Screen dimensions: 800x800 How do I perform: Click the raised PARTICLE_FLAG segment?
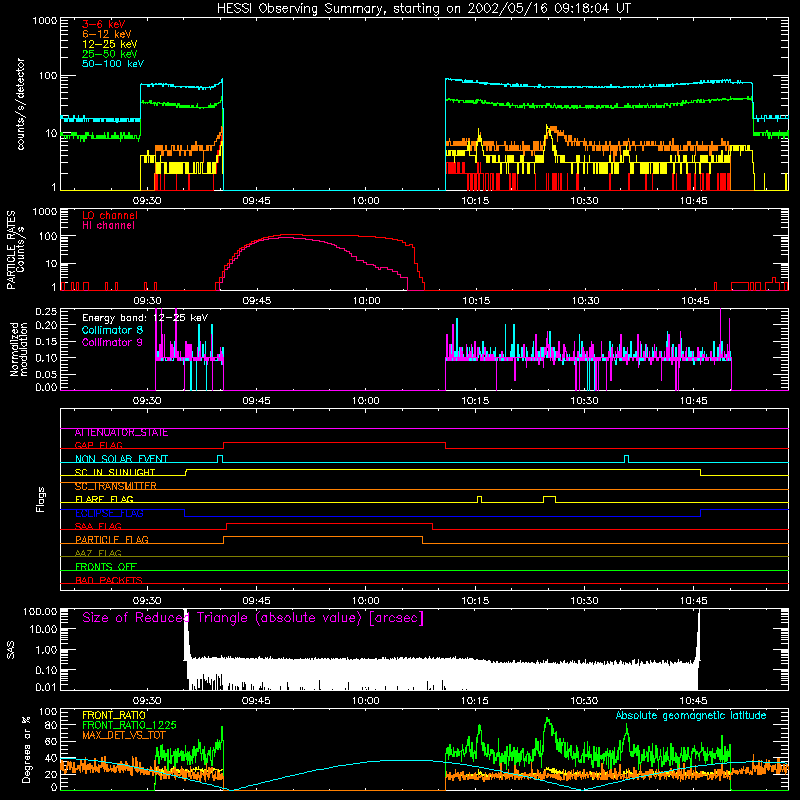click(323, 537)
